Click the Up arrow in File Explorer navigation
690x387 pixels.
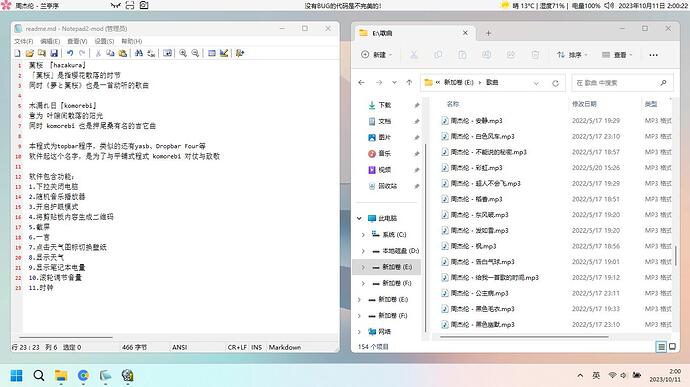409,82
